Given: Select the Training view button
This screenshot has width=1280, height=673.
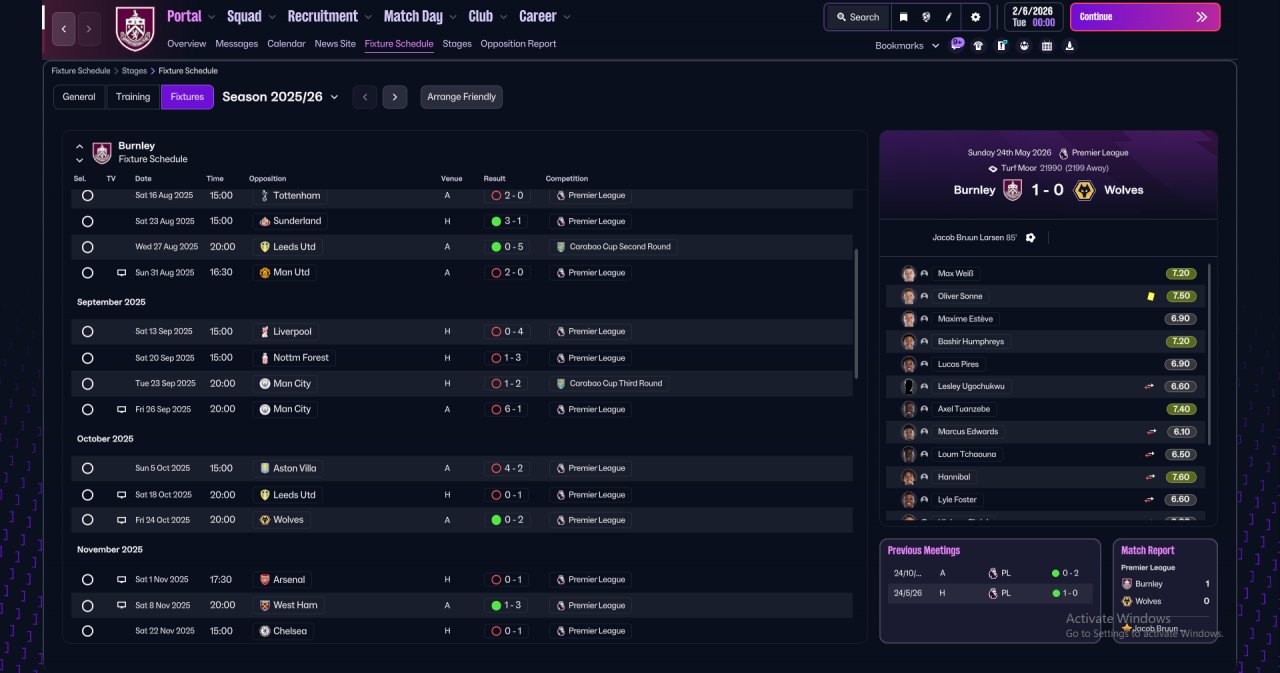Looking at the screenshot, I should point(133,97).
